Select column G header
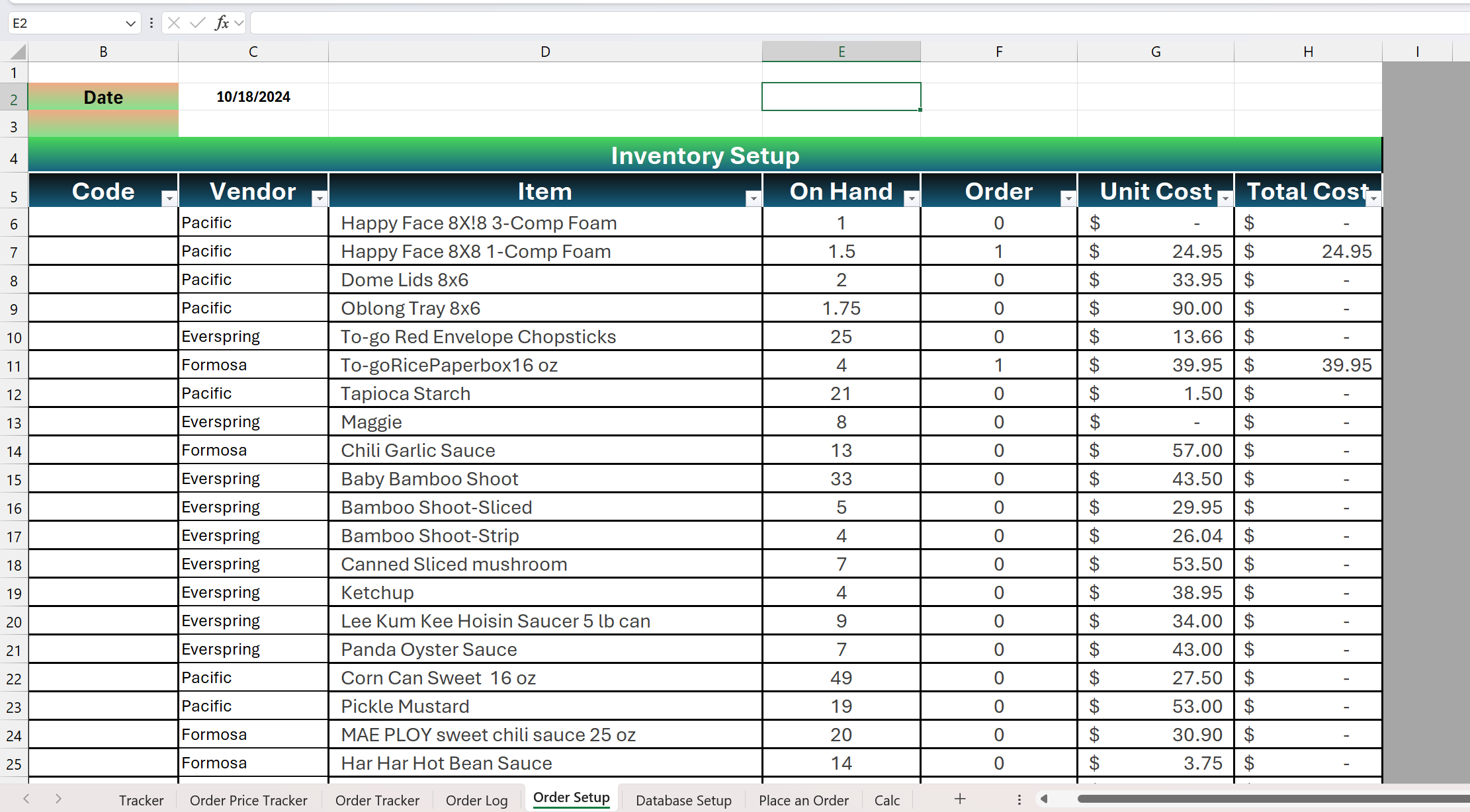Screen dimensions: 1470x812 [1156, 52]
